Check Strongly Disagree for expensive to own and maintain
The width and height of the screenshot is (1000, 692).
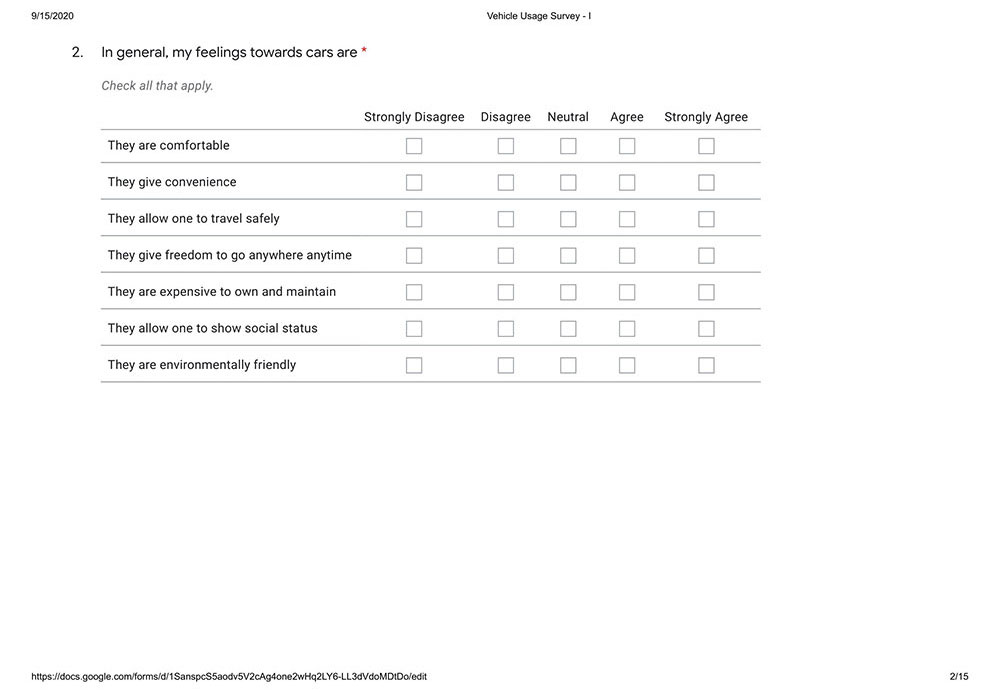[x=414, y=292]
